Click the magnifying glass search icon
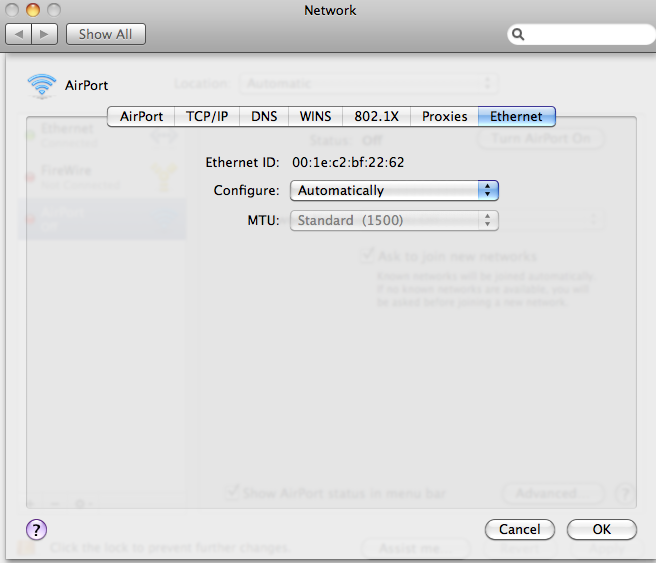The image size is (656, 563). point(518,34)
